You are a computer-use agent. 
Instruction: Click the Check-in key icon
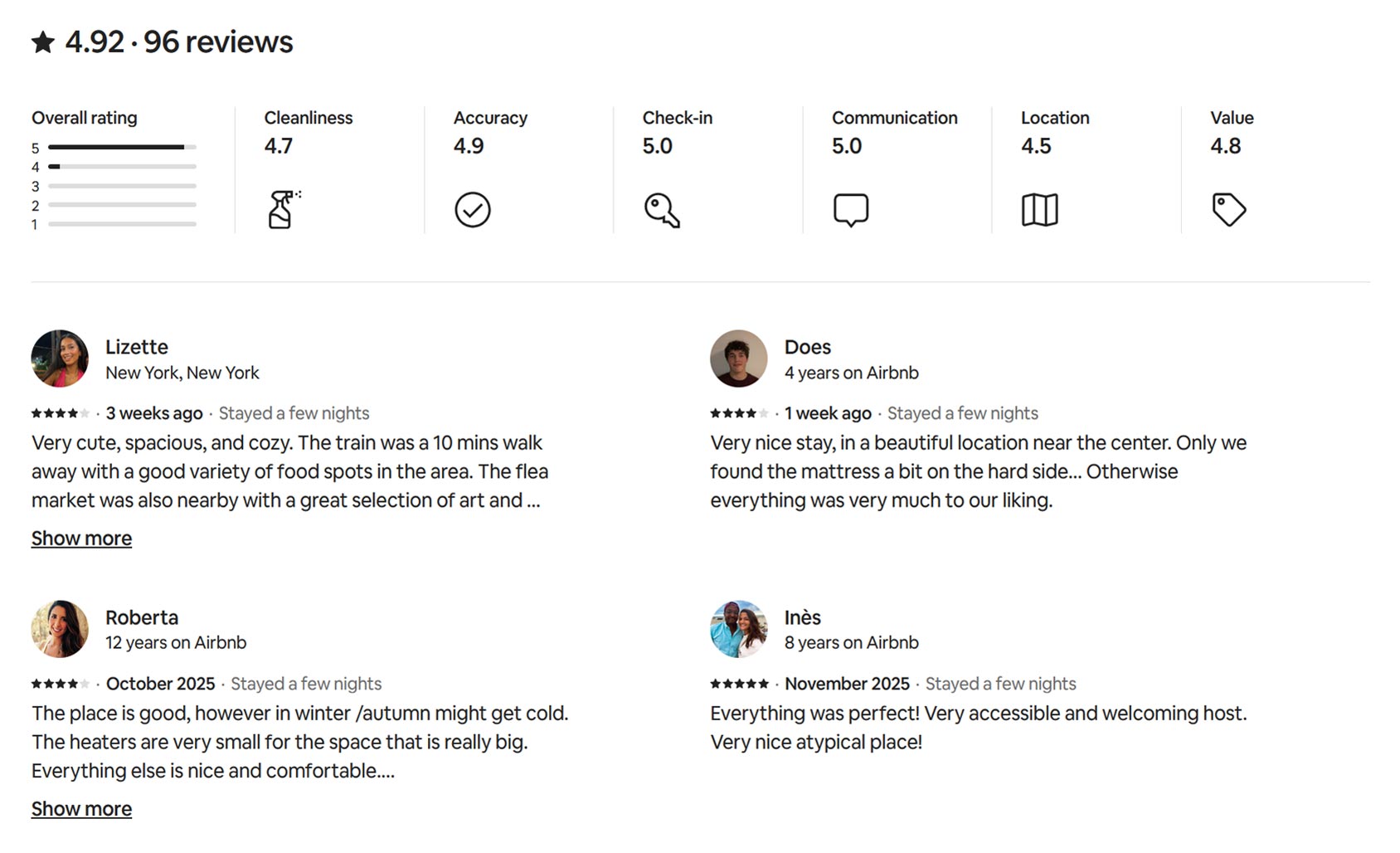click(x=661, y=210)
